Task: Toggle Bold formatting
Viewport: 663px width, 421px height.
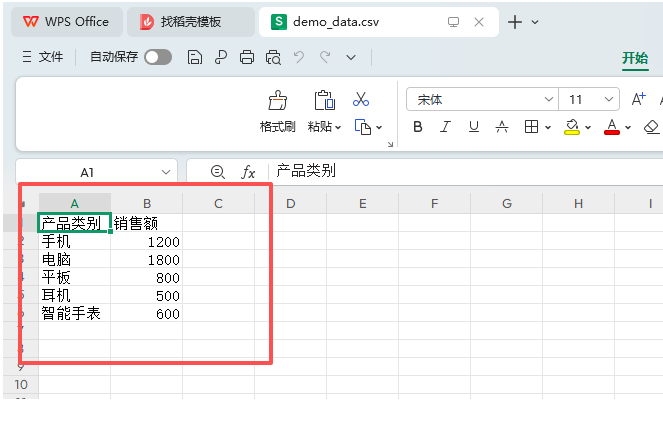Action: pos(418,126)
